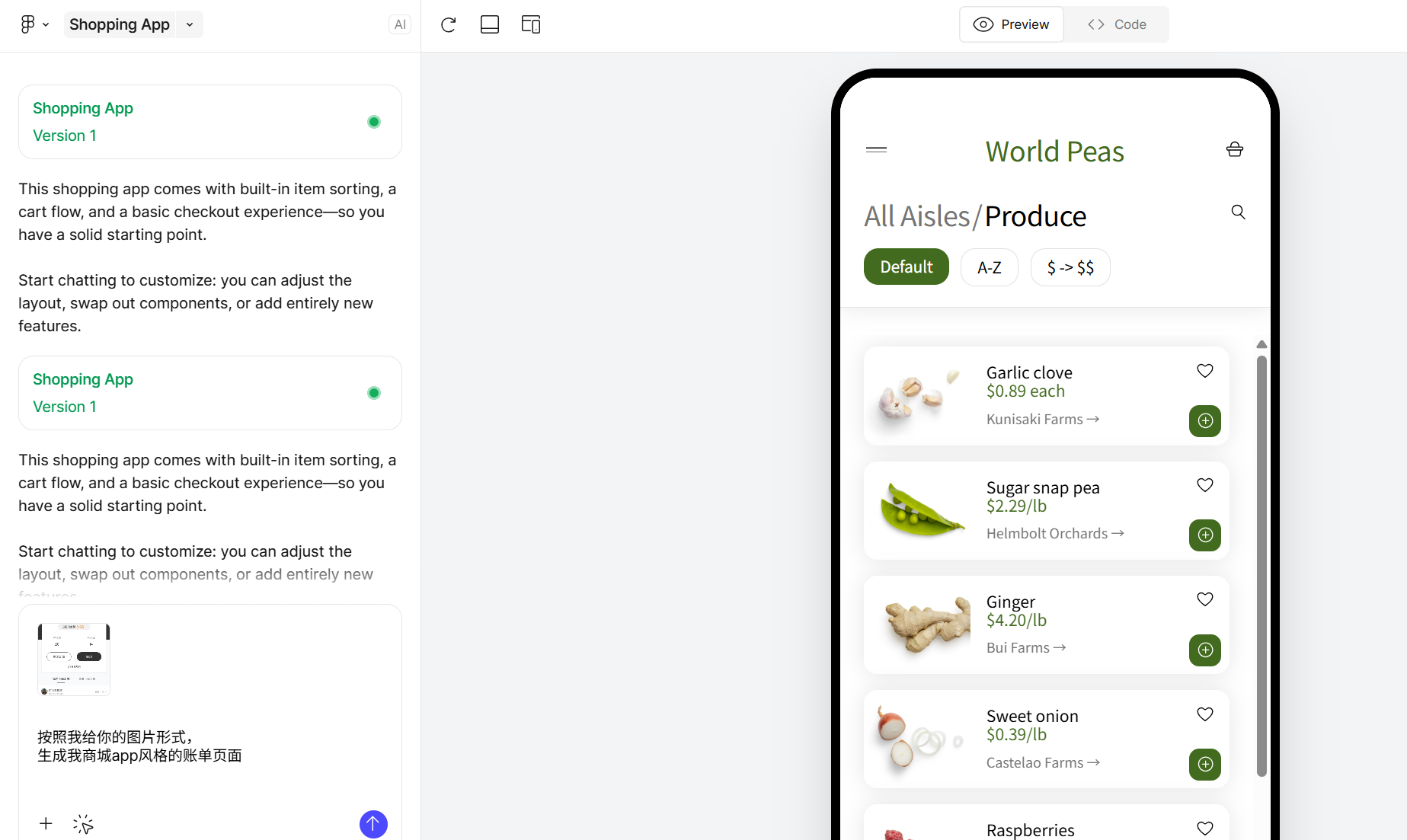The width and height of the screenshot is (1407, 840).
Task: Click the plus attachment button in chat
Action: click(x=46, y=823)
